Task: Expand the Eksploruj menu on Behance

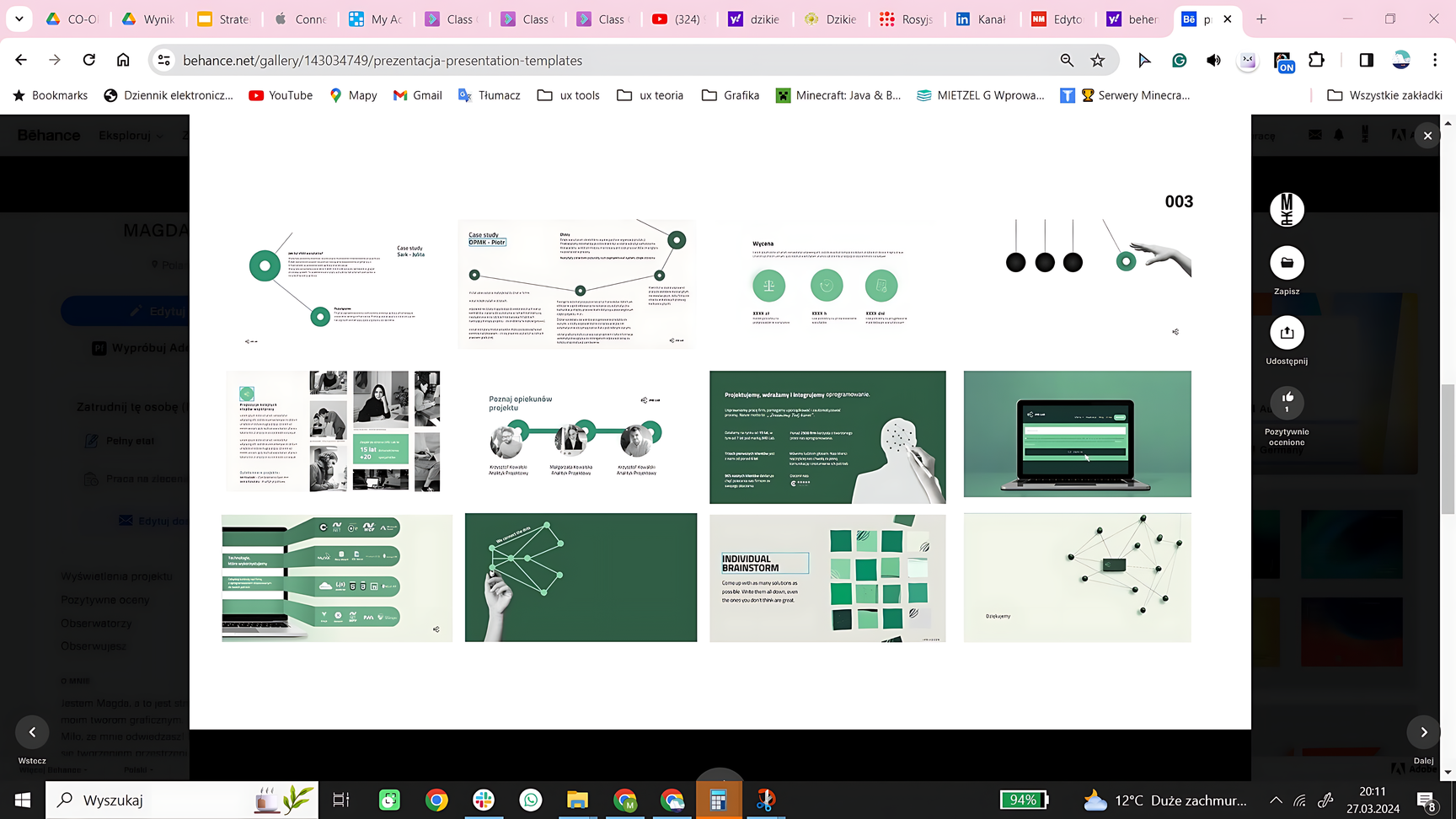Action: click(x=131, y=135)
